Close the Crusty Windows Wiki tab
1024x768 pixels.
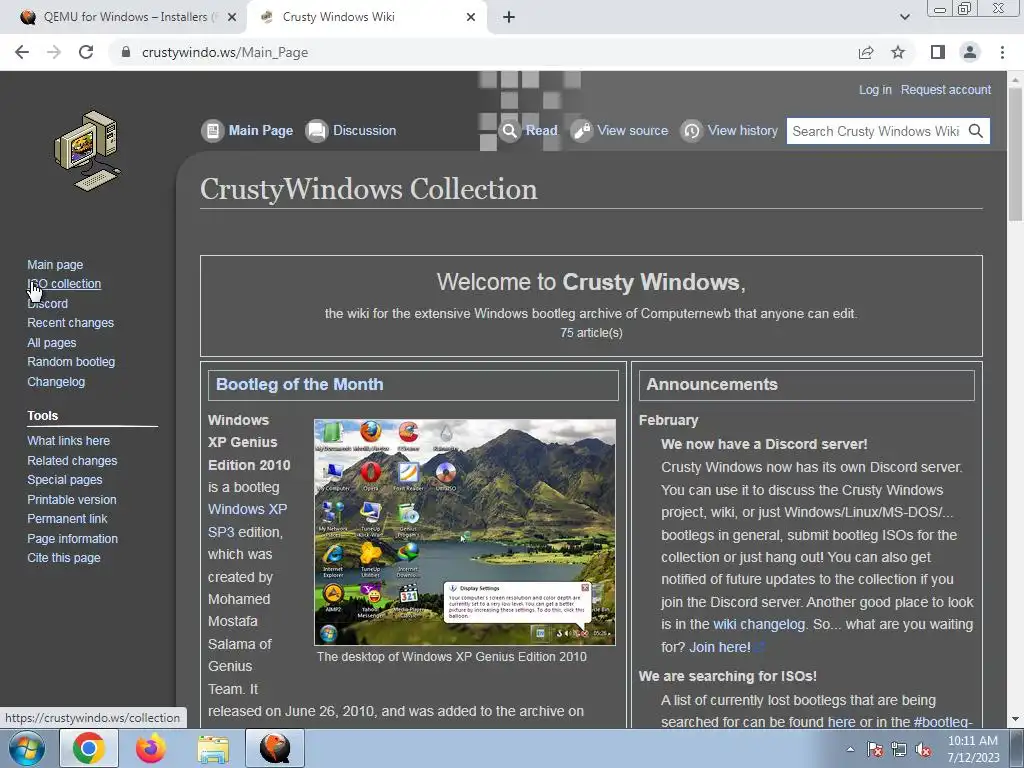[471, 17]
